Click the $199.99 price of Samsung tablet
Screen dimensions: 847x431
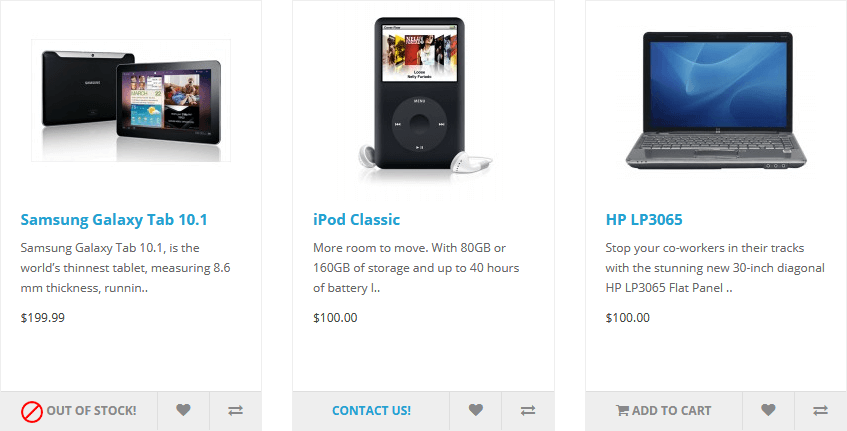click(43, 318)
